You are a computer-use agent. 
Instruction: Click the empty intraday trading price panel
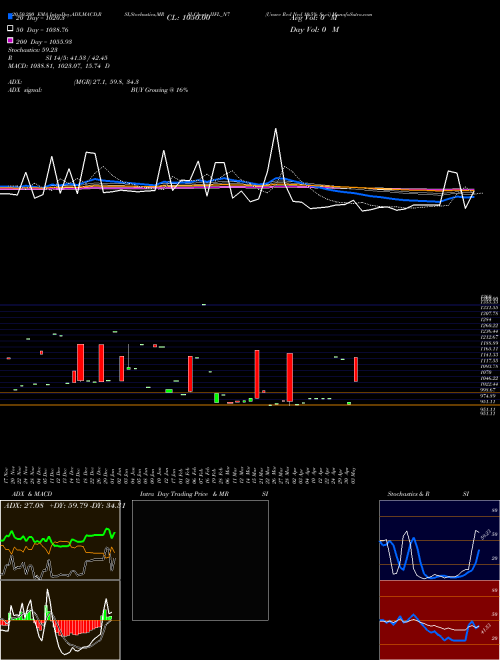click(x=200, y=560)
